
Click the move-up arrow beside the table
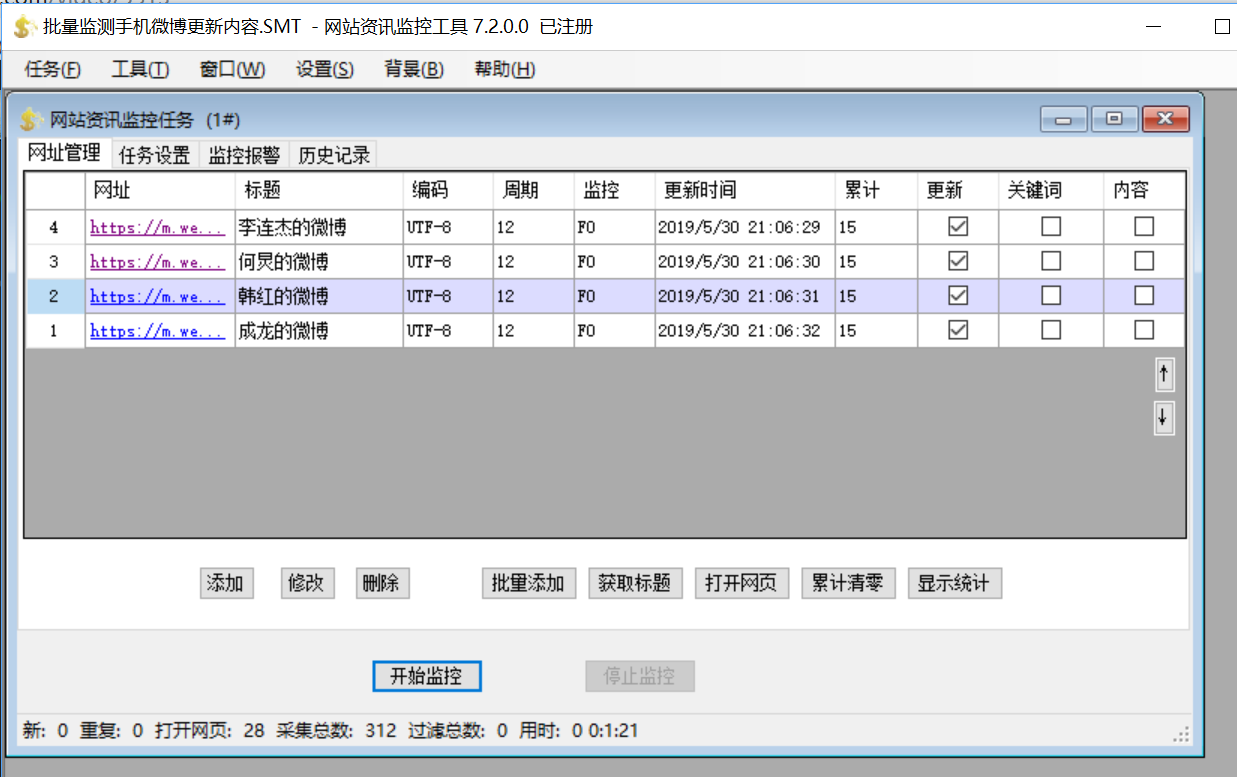click(x=1163, y=375)
